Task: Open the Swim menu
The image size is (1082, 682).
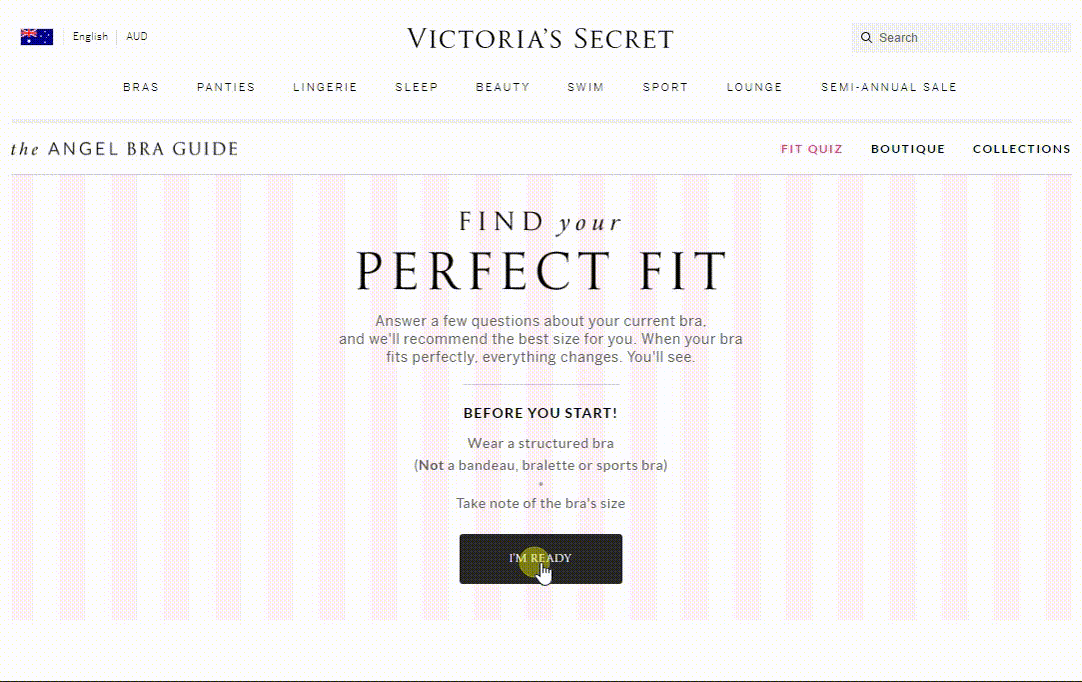Action: coord(585,87)
